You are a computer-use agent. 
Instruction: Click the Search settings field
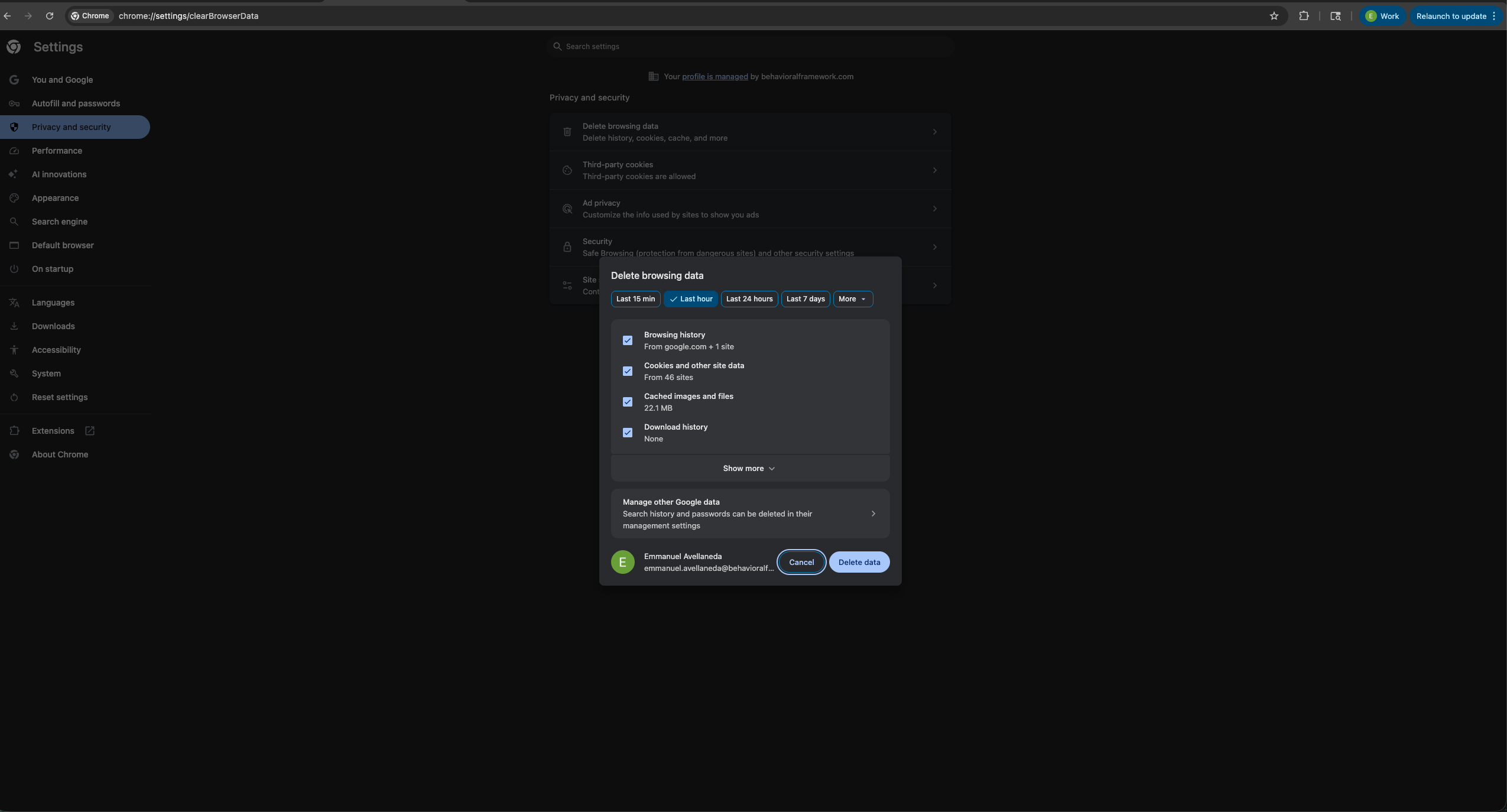point(751,47)
